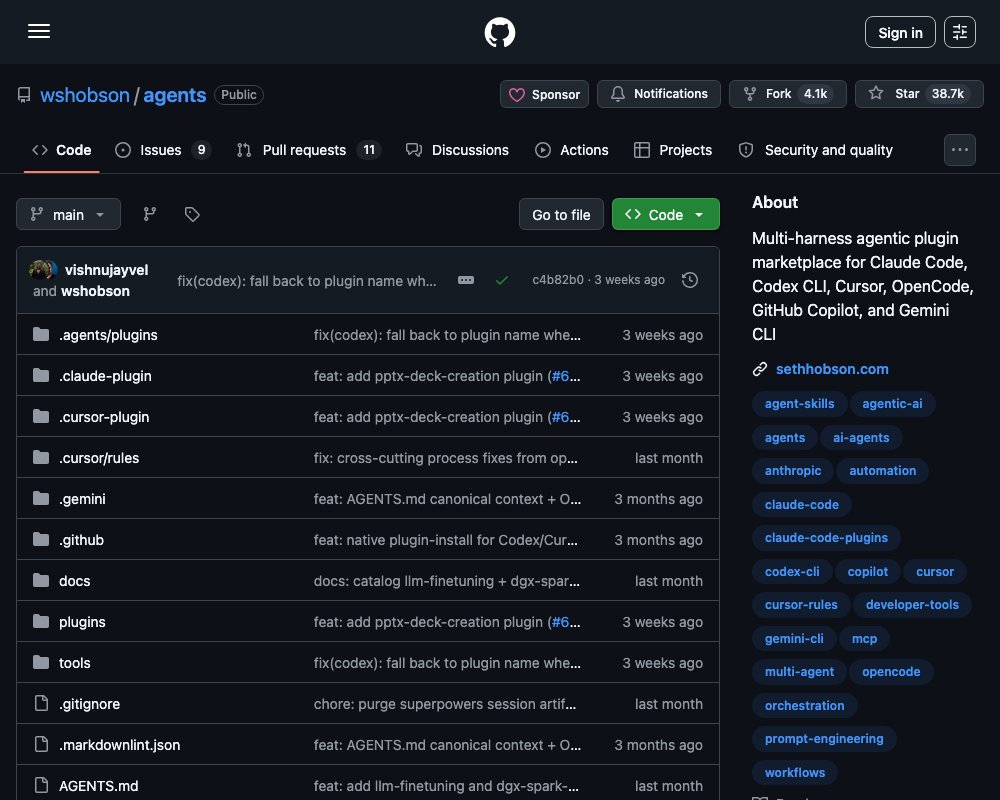The height and width of the screenshot is (800, 1000).
Task: Open commit c4b82b0 link
Action: pos(558,280)
